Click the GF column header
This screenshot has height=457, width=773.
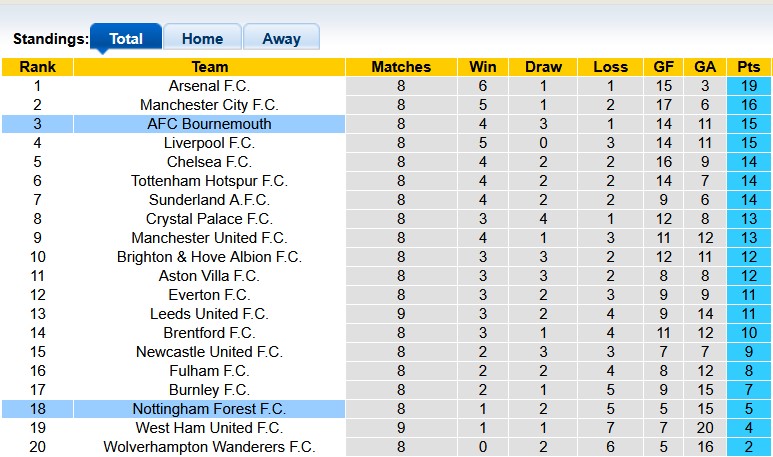point(663,67)
